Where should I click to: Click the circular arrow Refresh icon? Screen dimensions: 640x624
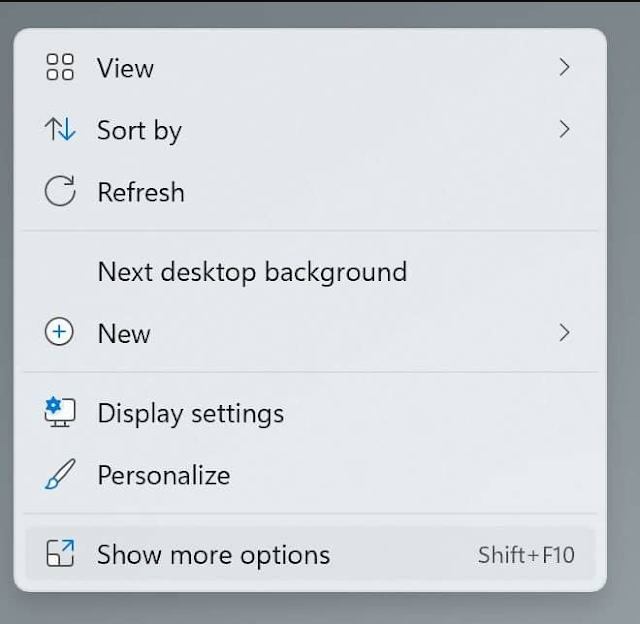point(60,191)
